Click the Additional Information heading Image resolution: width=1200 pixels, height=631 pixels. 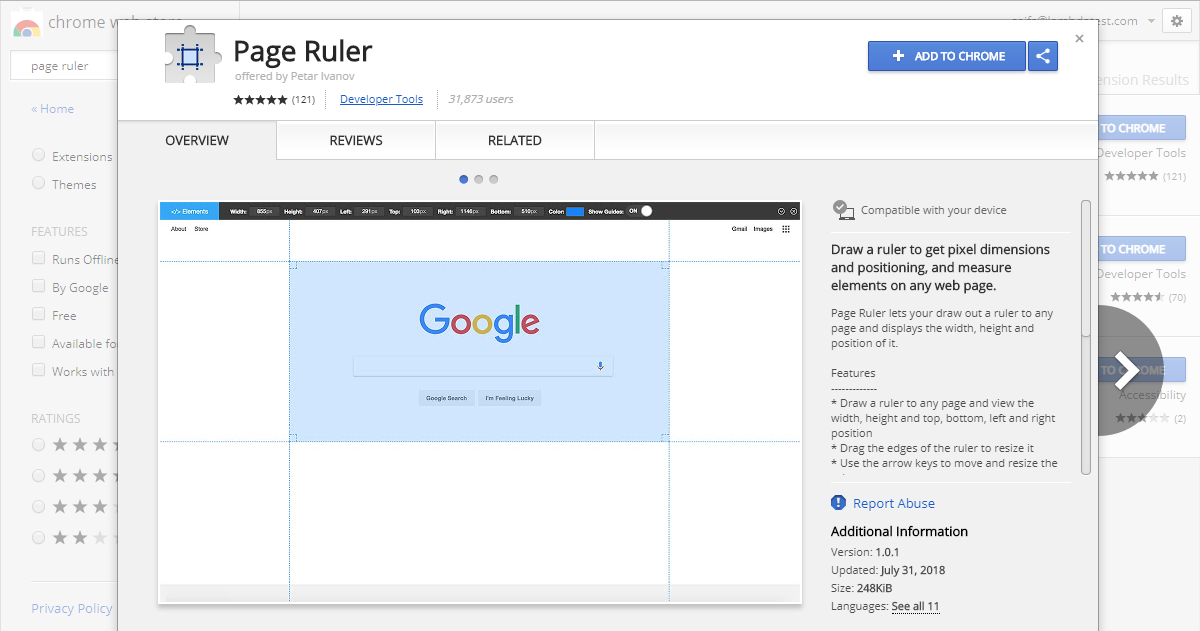pyautogui.click(x=900, y=531)
